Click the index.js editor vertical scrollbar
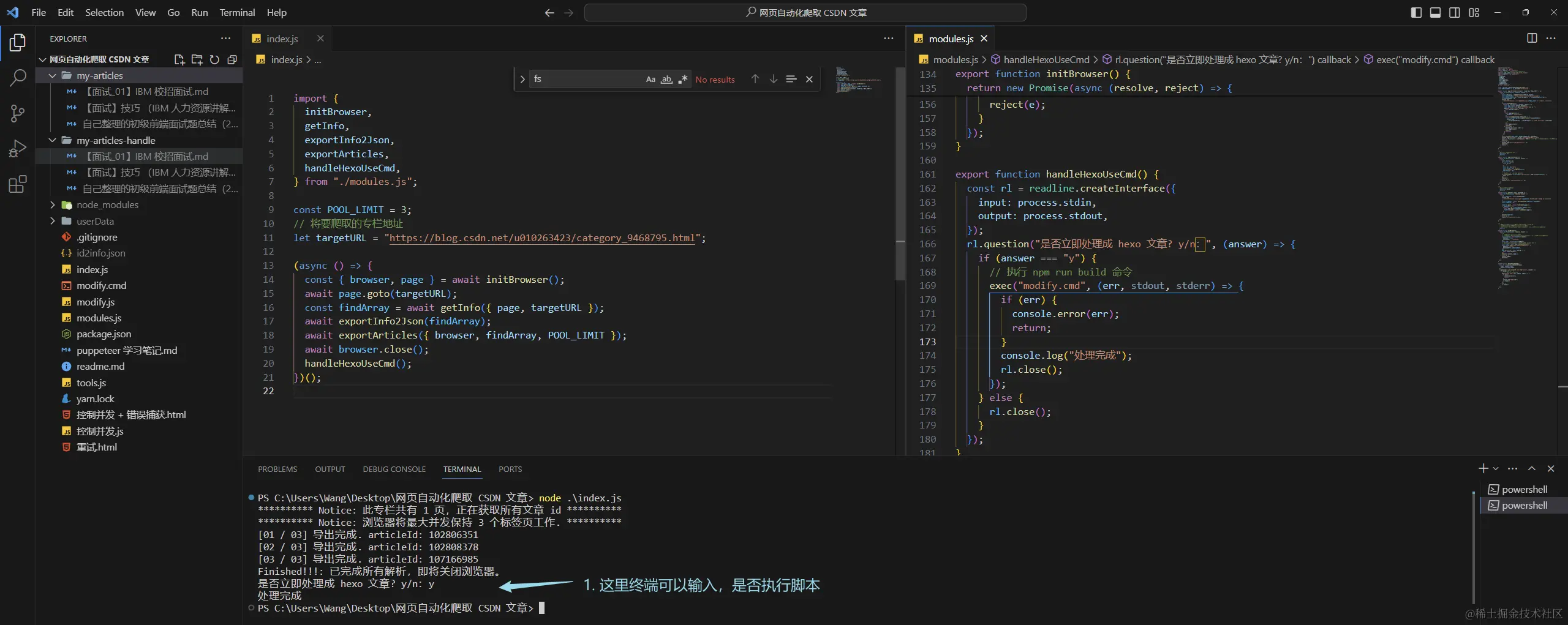The width and height of the screenshot is (1568, 625). coord(900,173)
